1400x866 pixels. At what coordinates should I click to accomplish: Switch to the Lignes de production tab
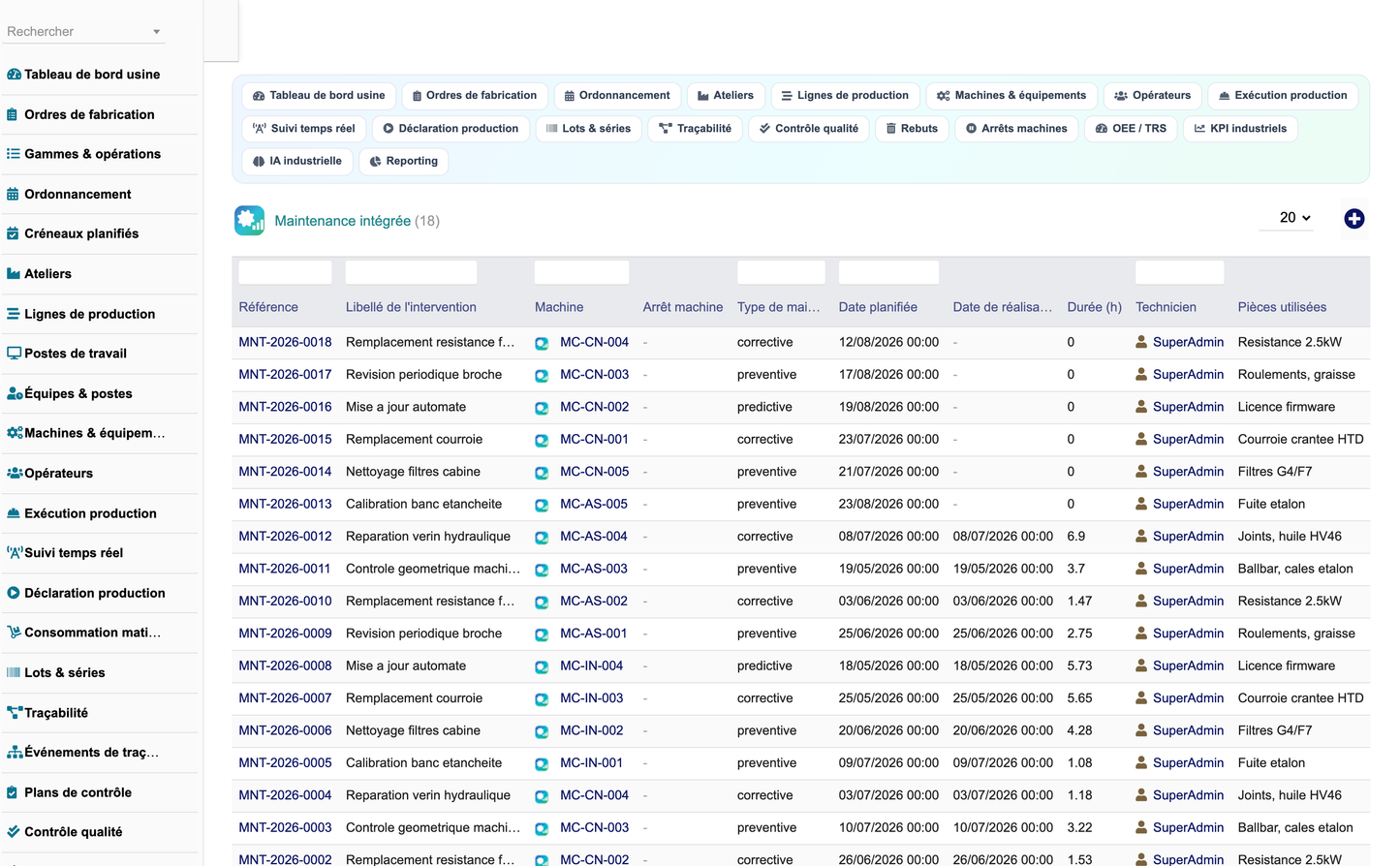point(844,96)
